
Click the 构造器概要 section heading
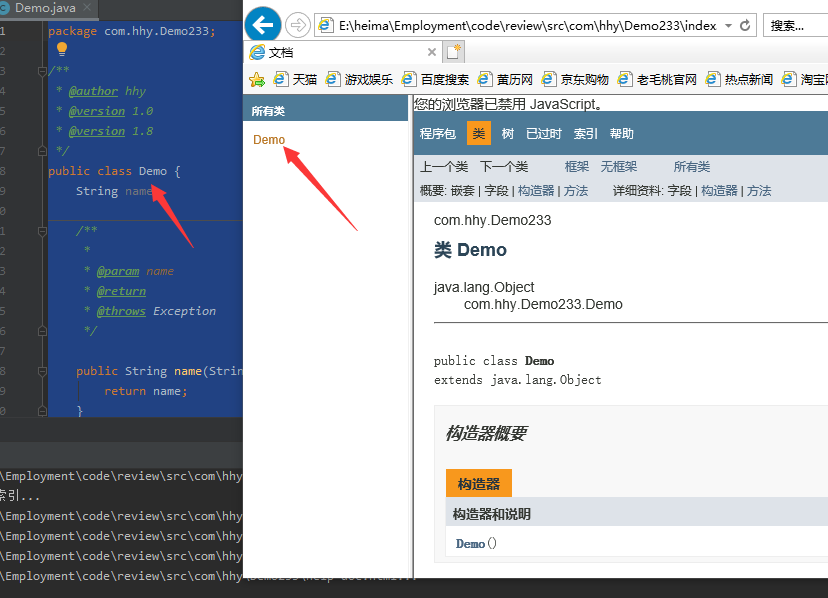click(486, 433)
